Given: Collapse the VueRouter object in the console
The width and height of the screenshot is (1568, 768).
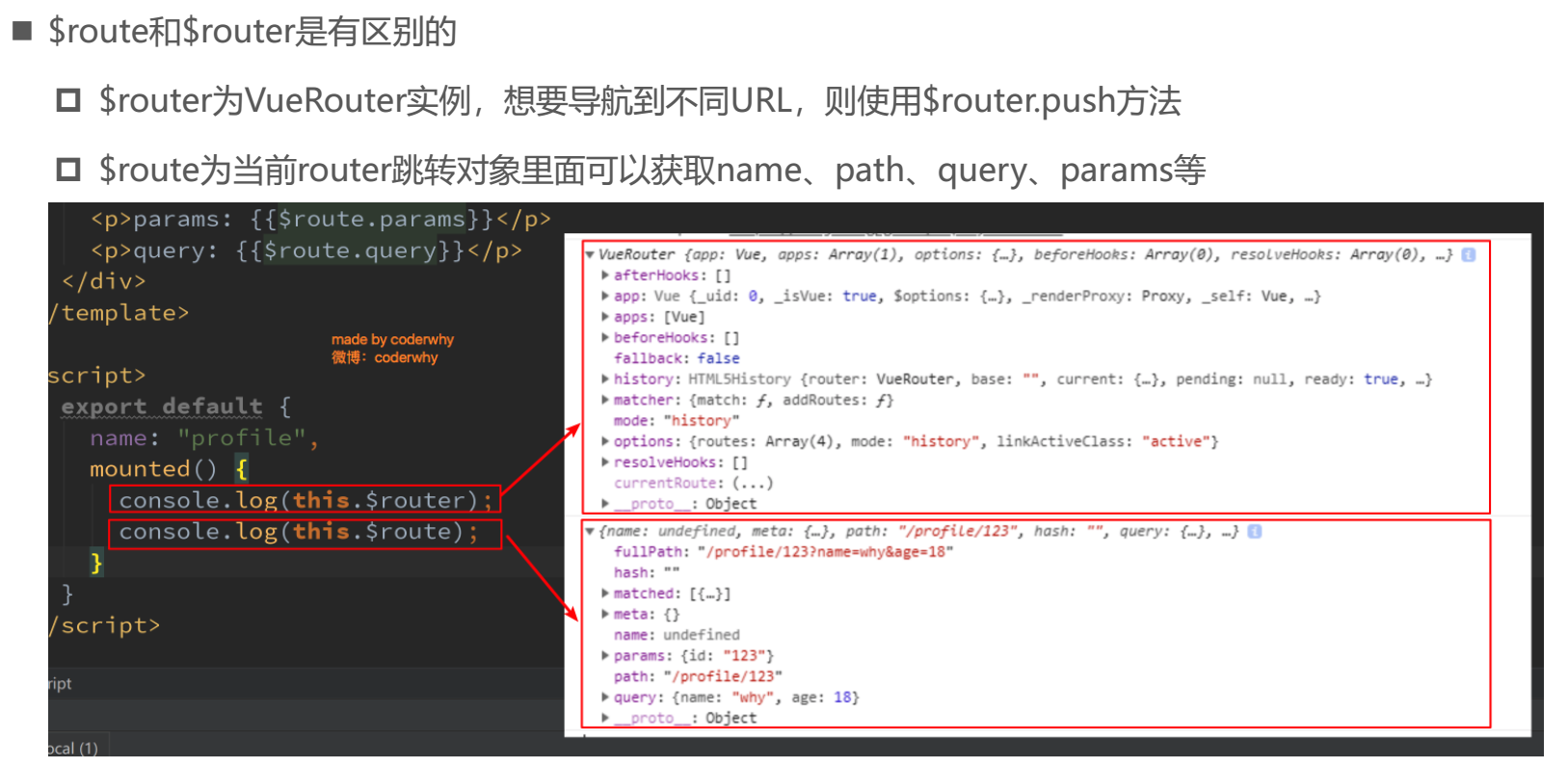Looking at the screenshot, I should (590, 254).
